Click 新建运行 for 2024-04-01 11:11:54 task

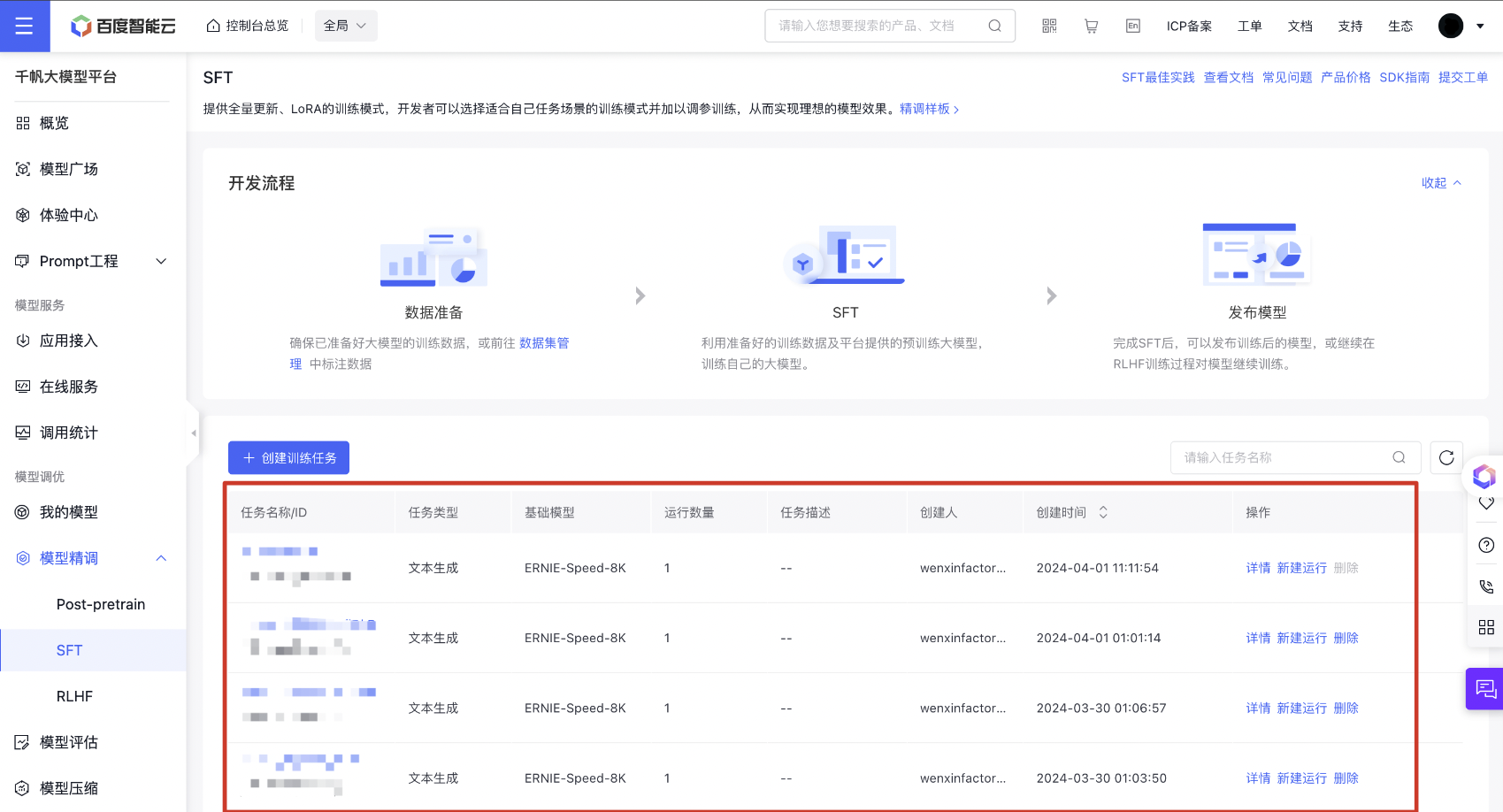pos(1302,568)
